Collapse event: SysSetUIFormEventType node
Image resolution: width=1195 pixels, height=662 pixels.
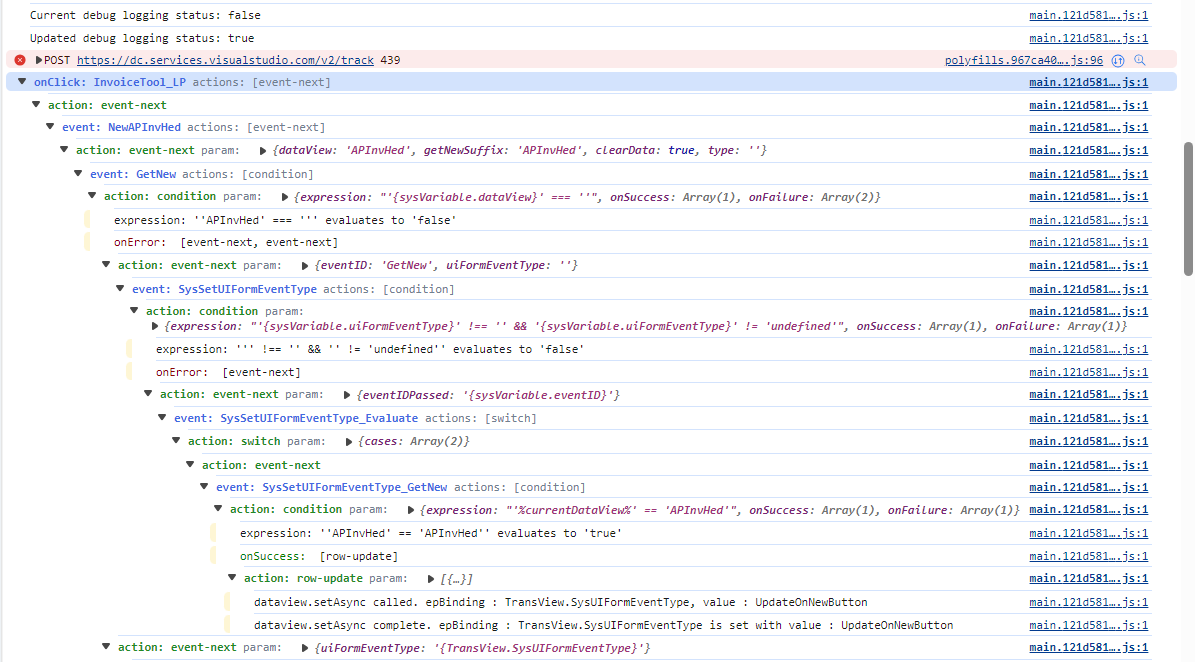120,288
